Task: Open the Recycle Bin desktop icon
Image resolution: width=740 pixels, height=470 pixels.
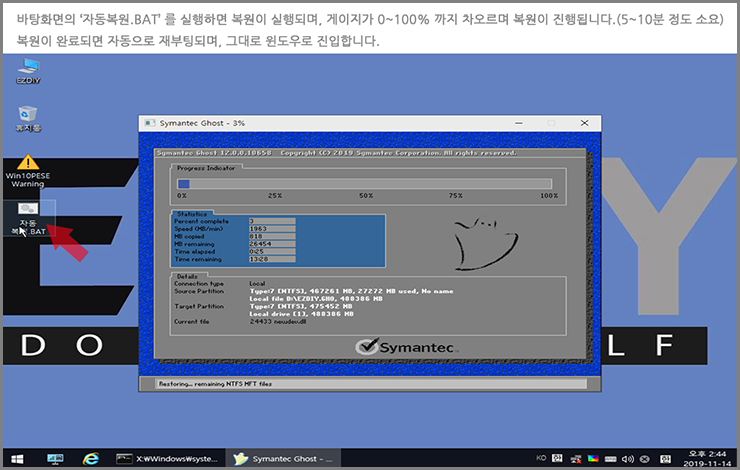Action: 28,118
